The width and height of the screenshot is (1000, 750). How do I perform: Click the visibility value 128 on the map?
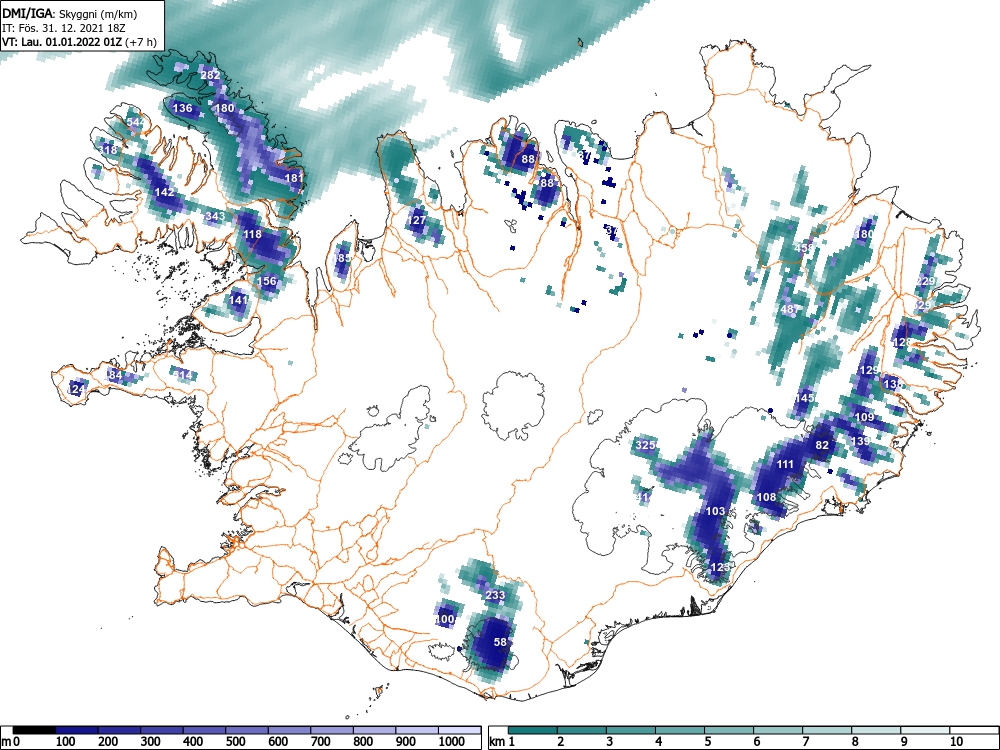pyautogui.click(x=902, y=342)
